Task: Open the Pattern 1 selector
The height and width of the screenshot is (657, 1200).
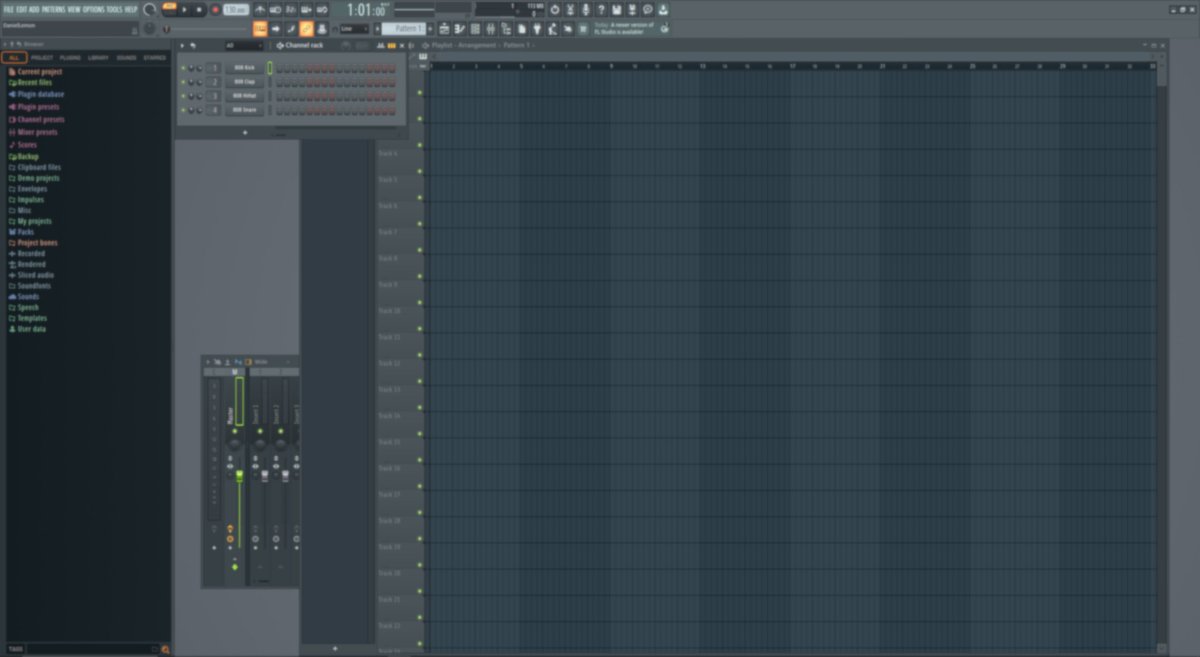Action: pyautogui.click(x=403, y=29)
